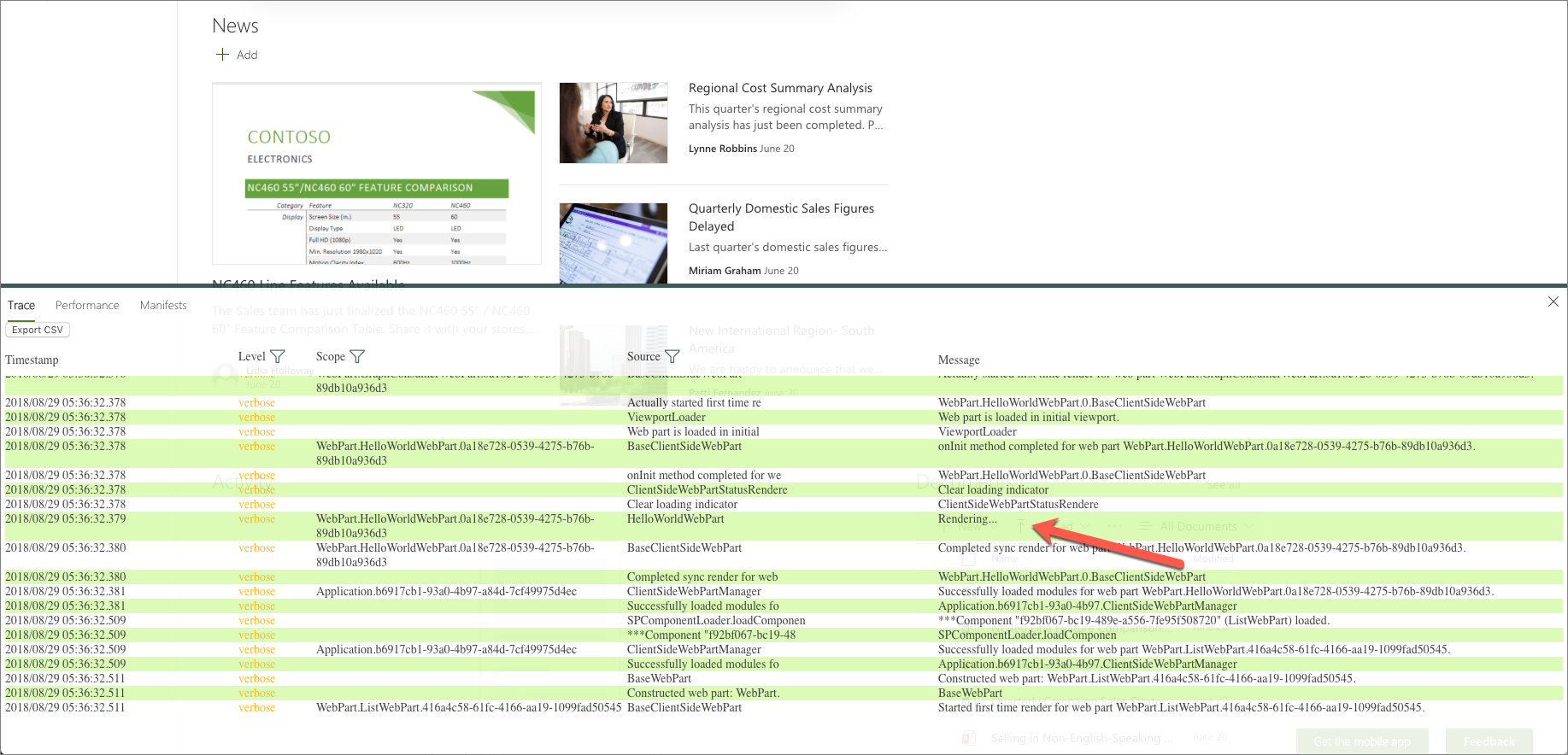This screenshot has width=1568, height=755.
Task: Click 'Last quarter's domestic sales figures...' description
Action: click(788, 247)
